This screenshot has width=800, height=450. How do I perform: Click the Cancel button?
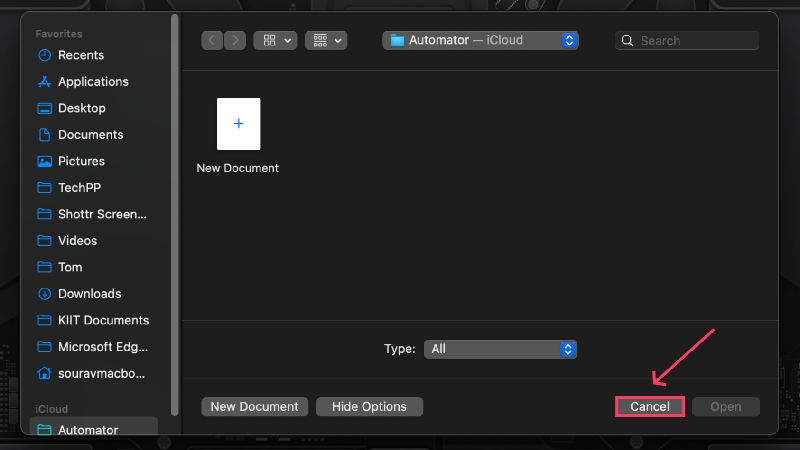tap(649, 407)
